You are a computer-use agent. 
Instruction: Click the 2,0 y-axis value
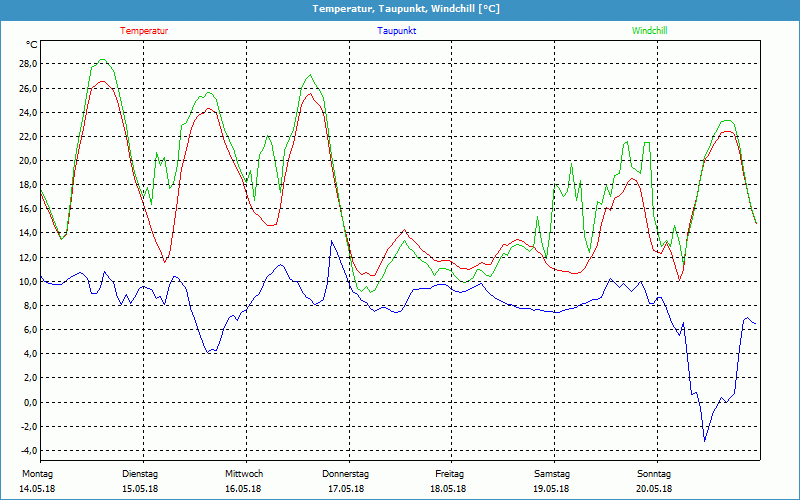[31, 378]
